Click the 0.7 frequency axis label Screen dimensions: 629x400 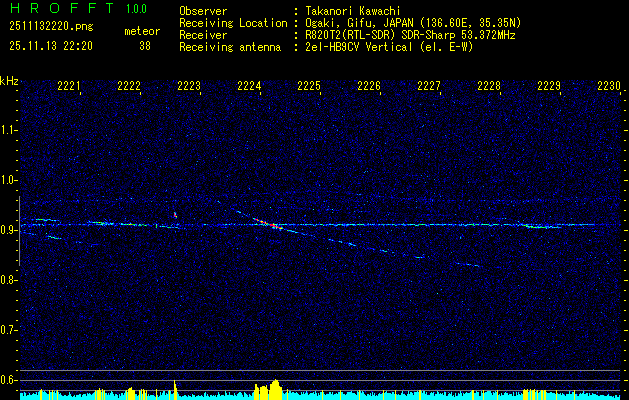pyautogui.click(x=9, y=330)
